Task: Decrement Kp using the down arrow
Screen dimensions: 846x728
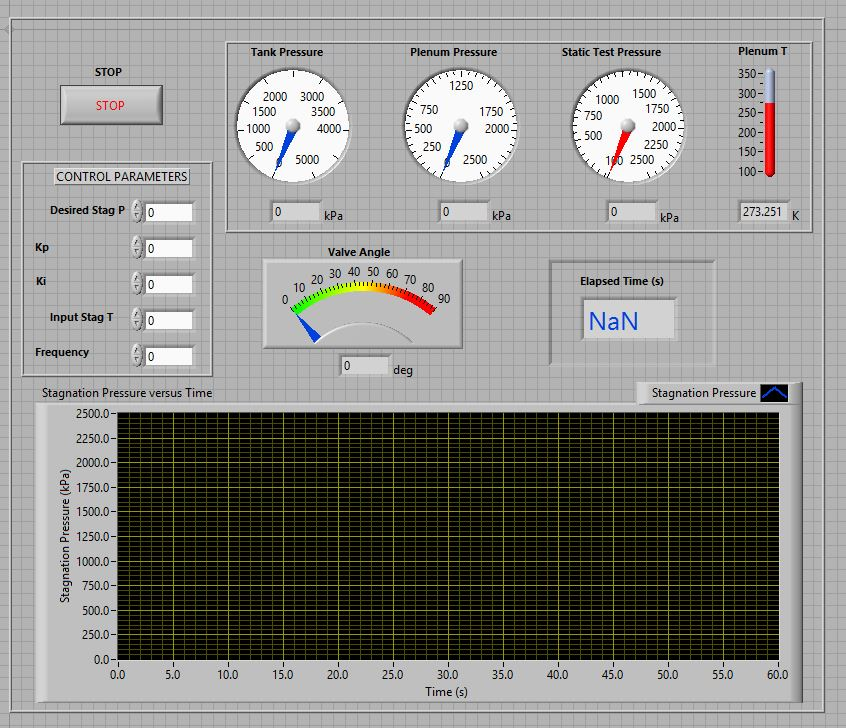Action: point(137,250)
